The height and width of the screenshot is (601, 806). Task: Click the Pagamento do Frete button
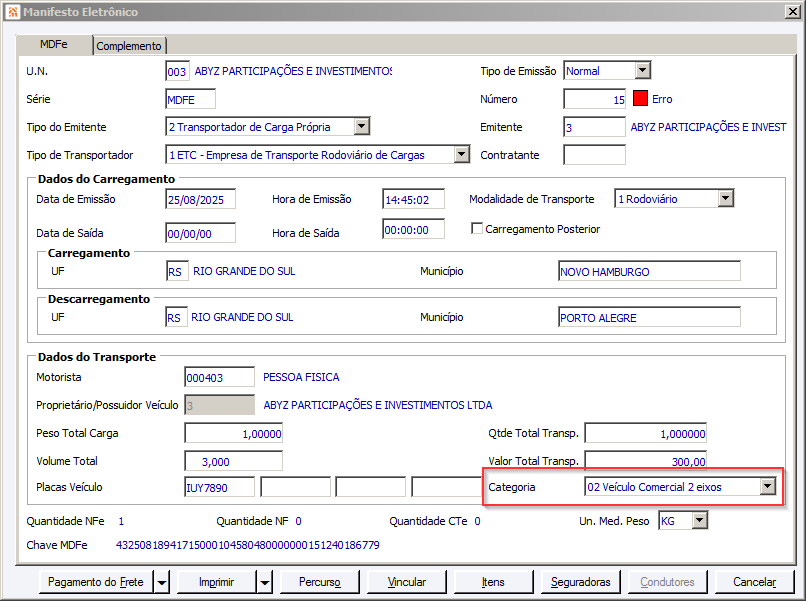(95, 582)
